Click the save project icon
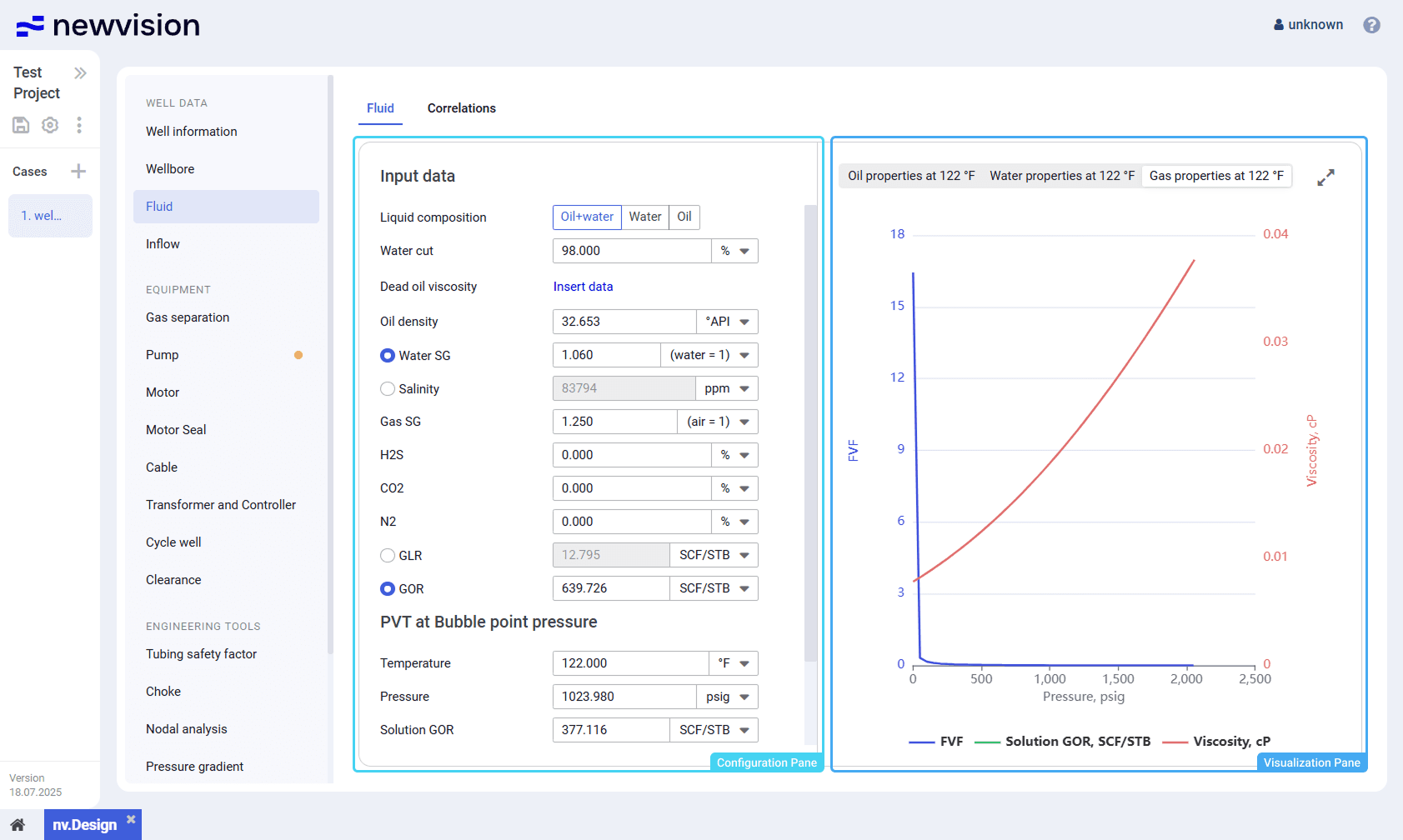Viewport: 1403px width, 840px height. 21,125
